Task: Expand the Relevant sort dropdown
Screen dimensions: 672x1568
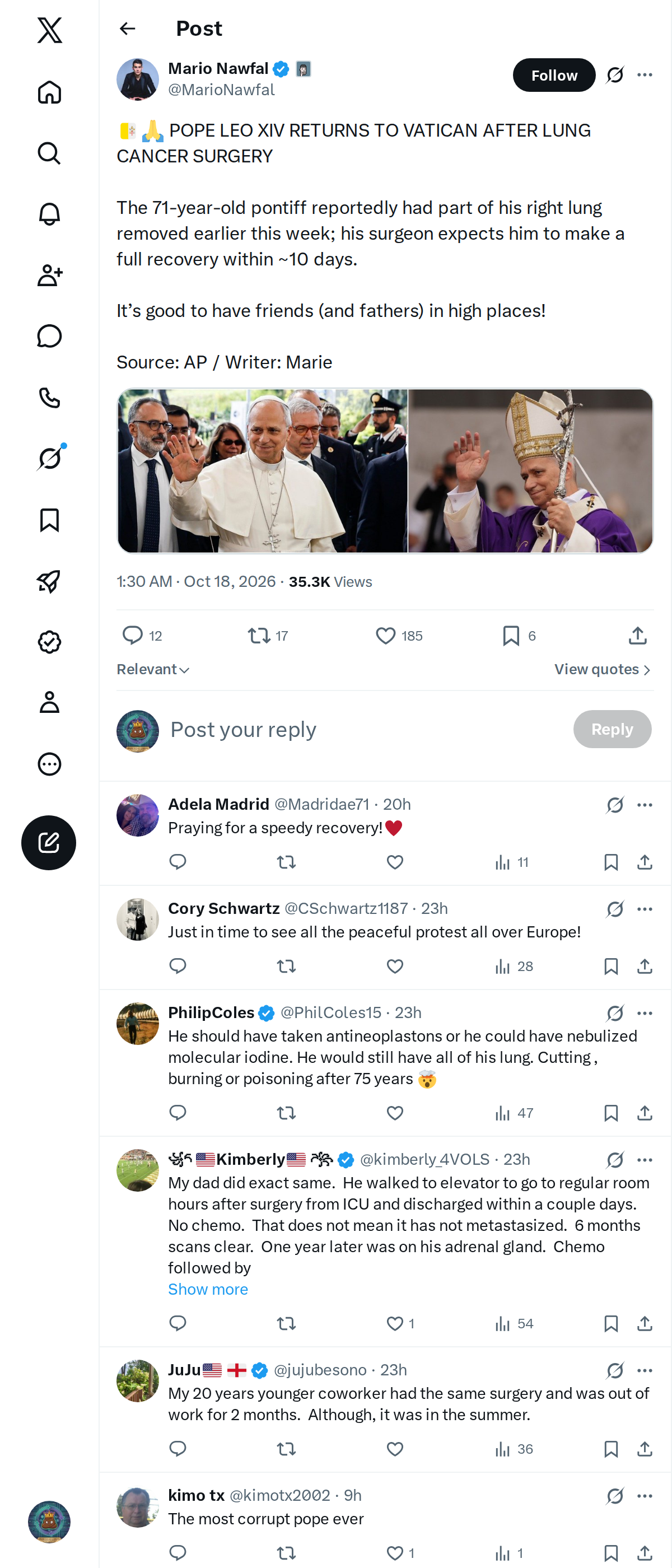Action: click(153, 670)
